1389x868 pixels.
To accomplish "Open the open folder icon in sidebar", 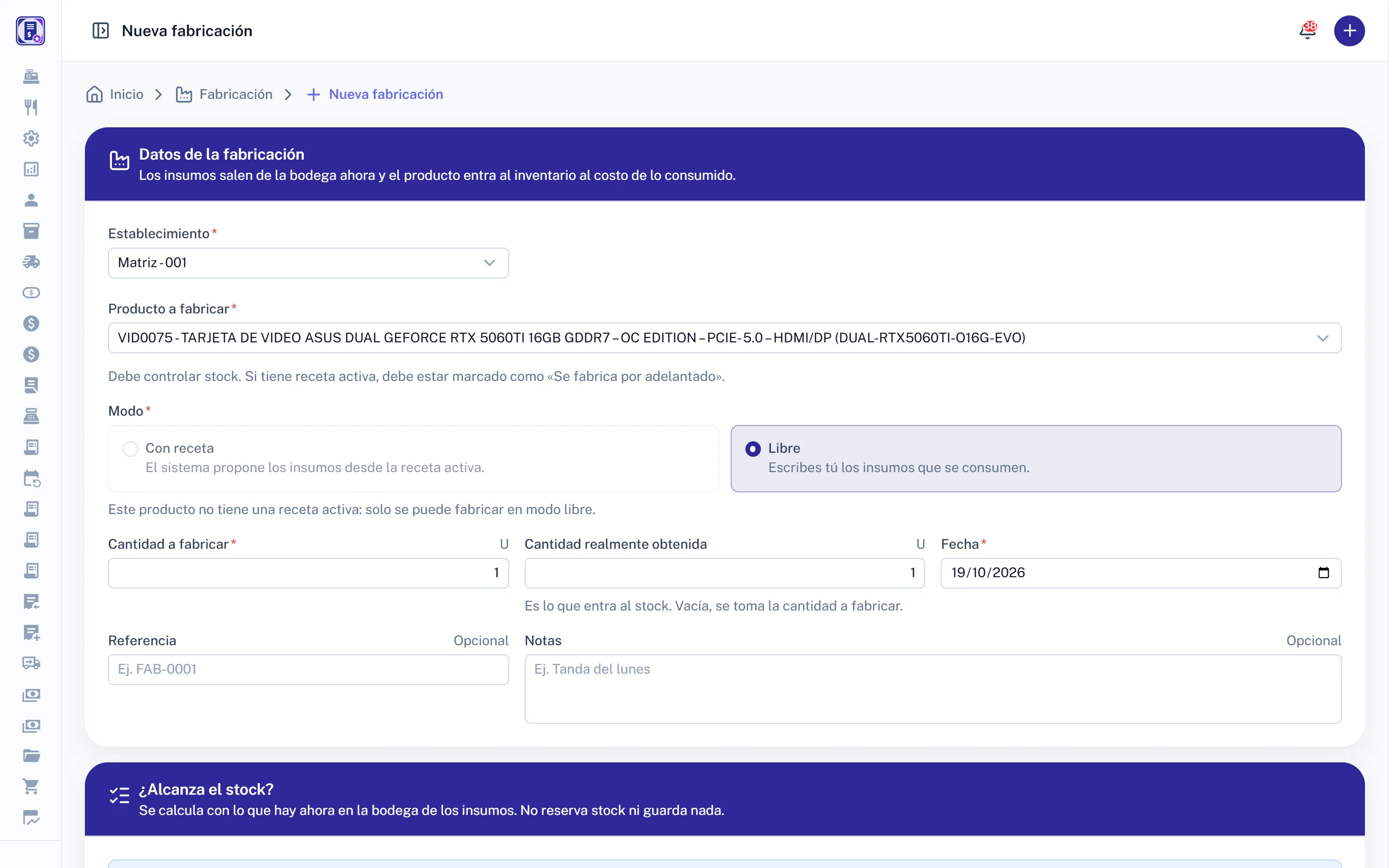I will 31,756.
